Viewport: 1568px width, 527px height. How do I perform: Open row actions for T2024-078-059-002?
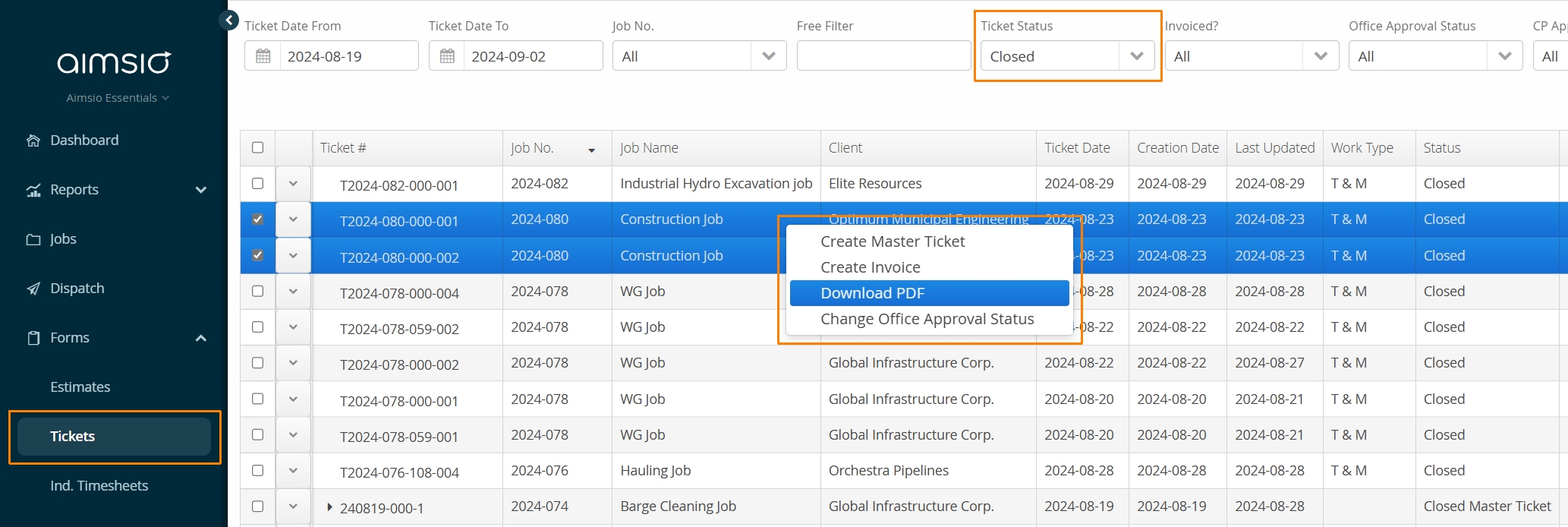coord(293,327)
